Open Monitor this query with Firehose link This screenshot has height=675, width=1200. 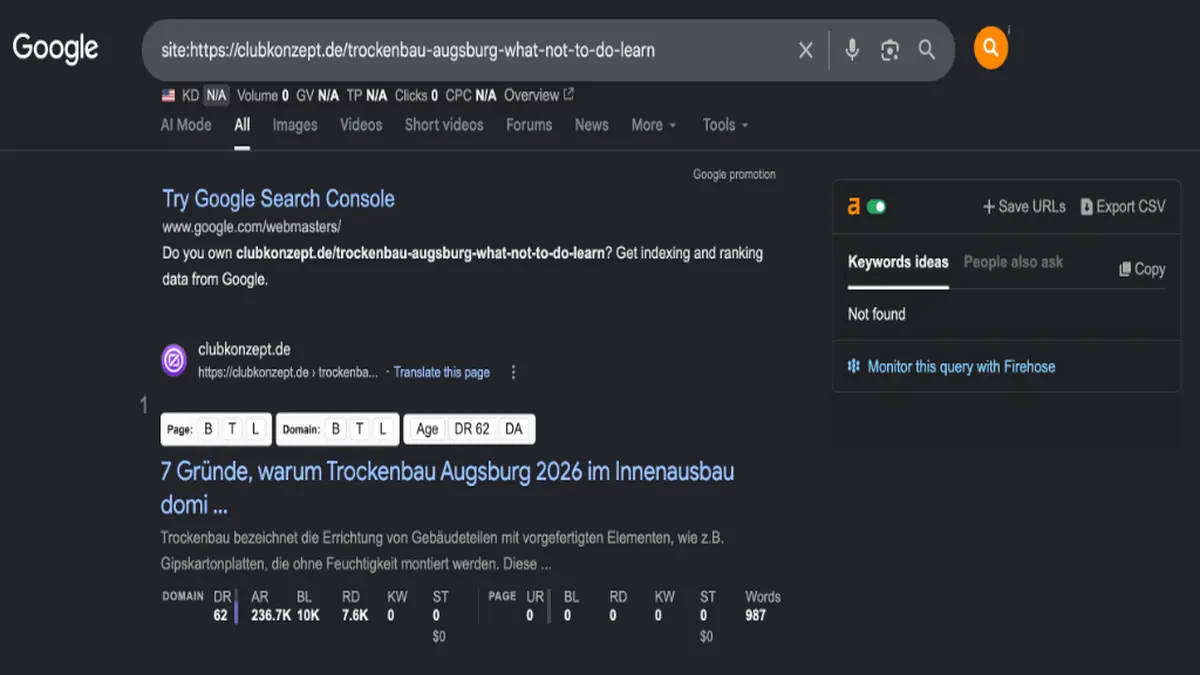[x=961, y=367]
